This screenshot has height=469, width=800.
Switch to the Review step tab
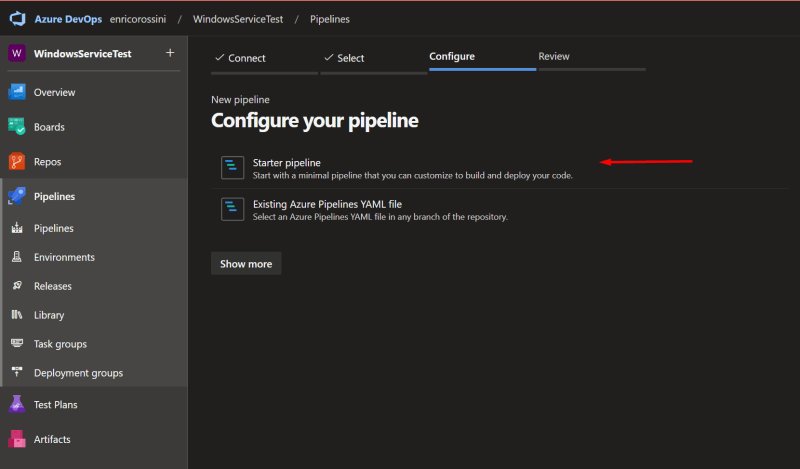pos(592,59)
